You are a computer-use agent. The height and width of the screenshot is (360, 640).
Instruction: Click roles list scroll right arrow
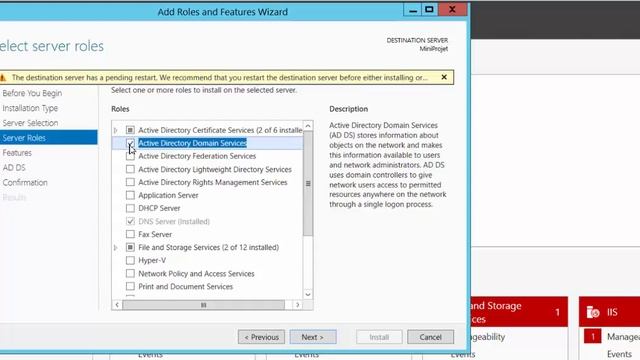298,305
